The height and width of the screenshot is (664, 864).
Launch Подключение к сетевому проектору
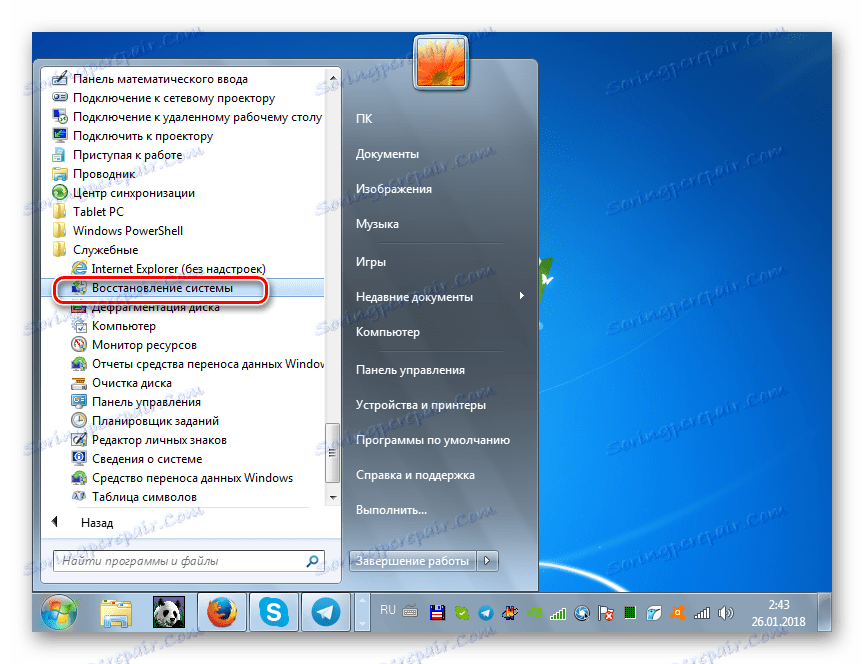(164, 98)
